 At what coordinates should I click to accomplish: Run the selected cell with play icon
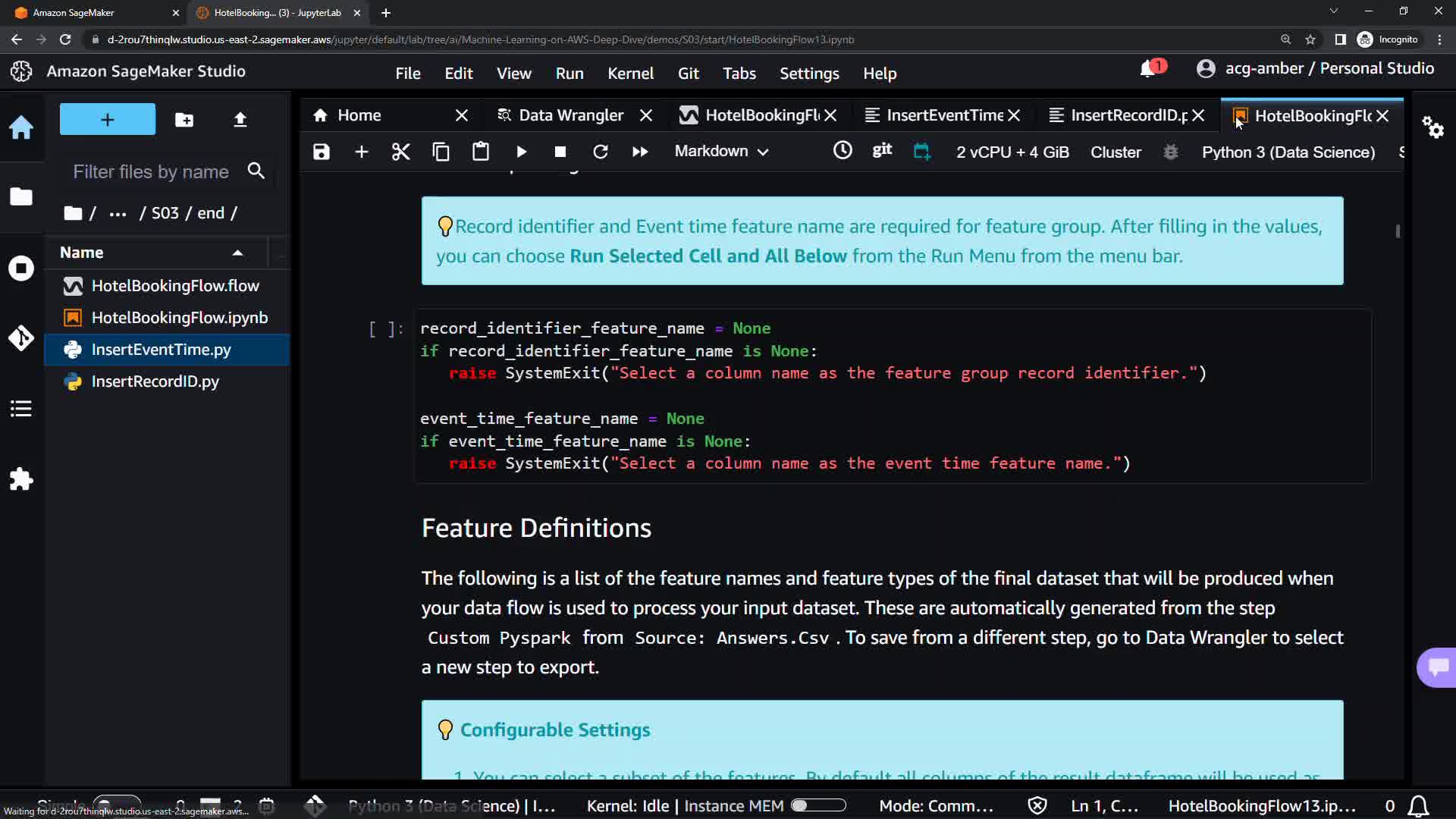(x=521, y=152)
